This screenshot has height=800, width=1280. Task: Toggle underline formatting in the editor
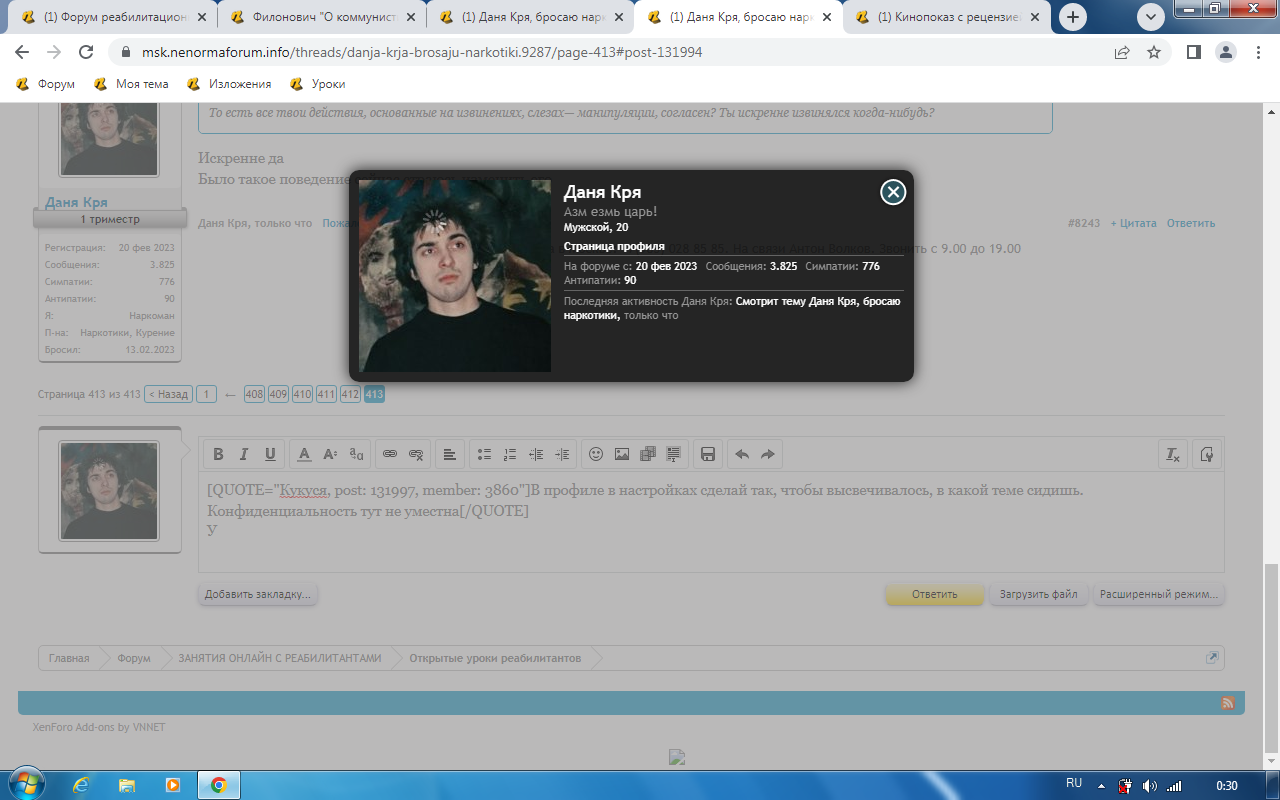[270, 454]
